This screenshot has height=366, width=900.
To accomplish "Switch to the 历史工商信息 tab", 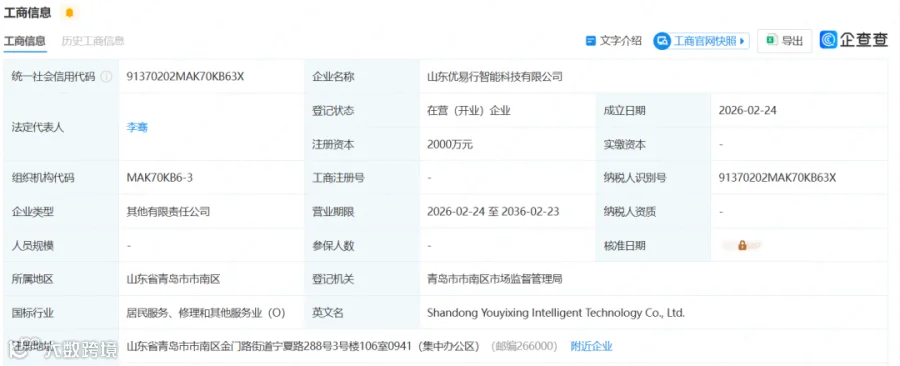I will [93, 41].
